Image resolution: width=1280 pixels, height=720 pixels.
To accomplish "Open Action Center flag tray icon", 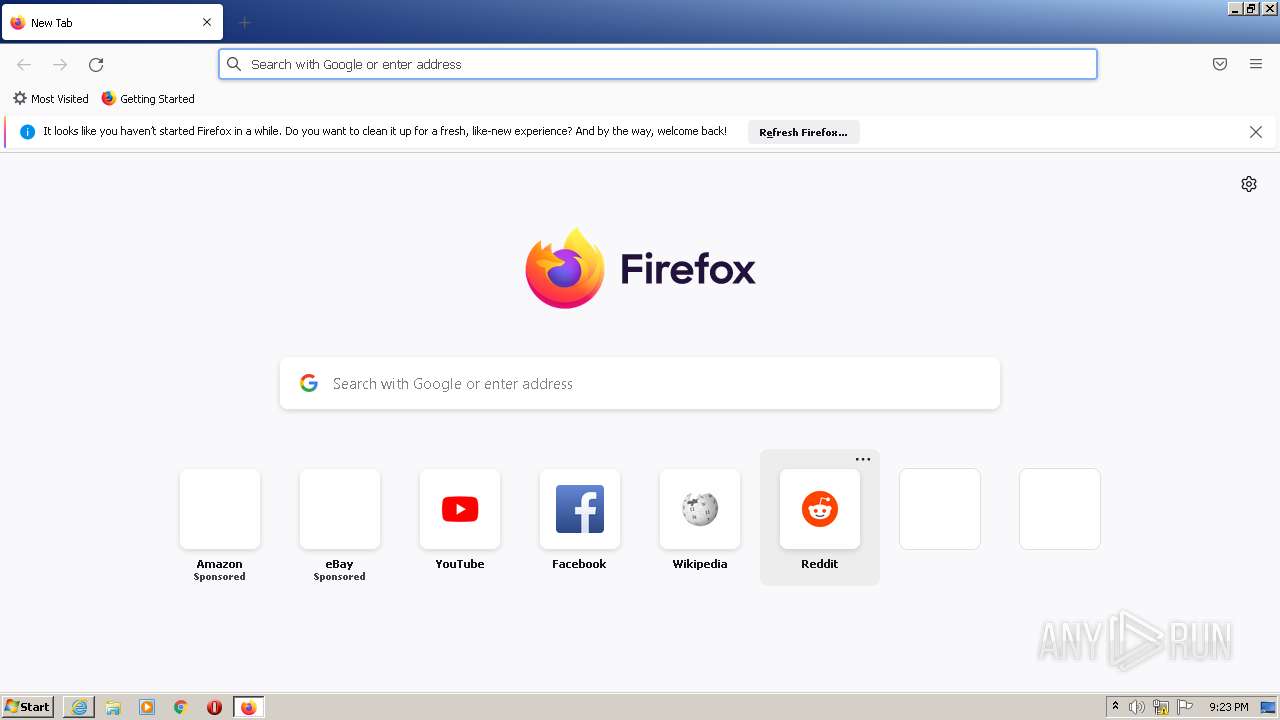I will click(x=1185, y=707).
